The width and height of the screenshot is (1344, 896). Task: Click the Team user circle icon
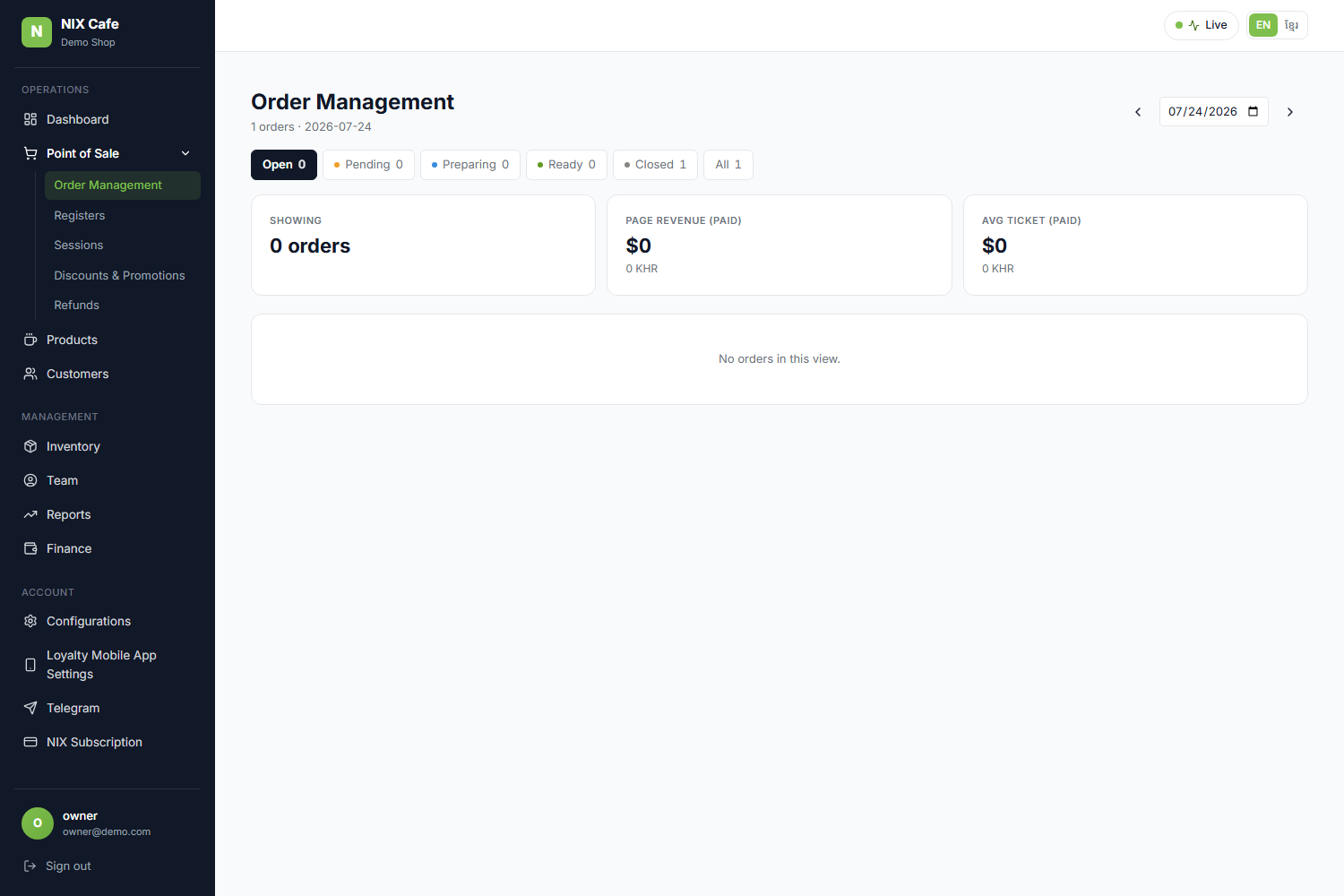(x=30, y=480)
